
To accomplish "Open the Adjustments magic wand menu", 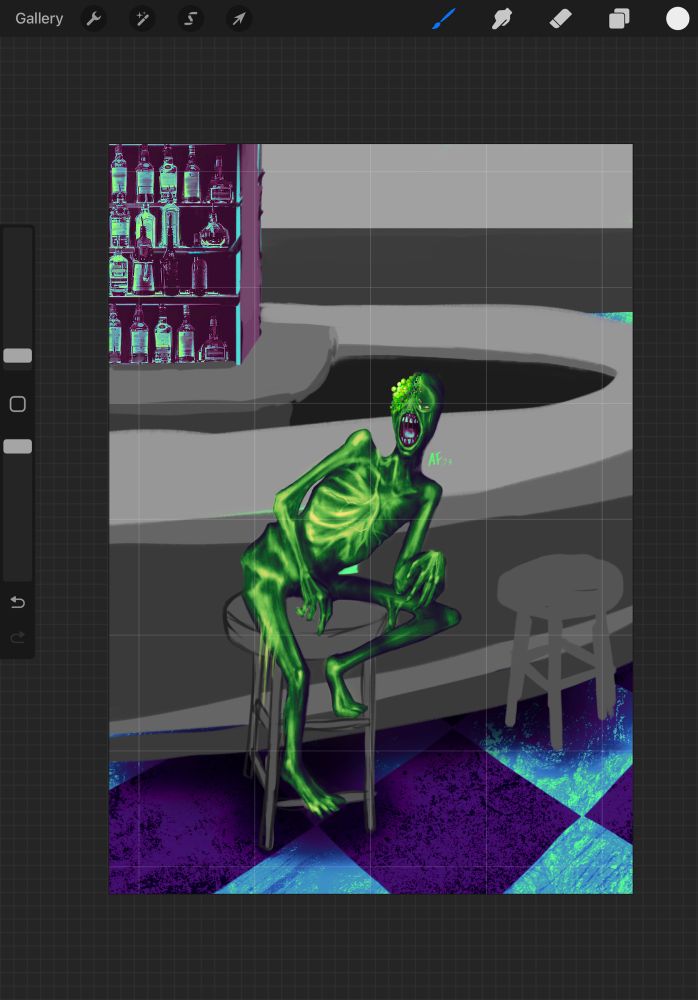I will (x=142, y=19).
